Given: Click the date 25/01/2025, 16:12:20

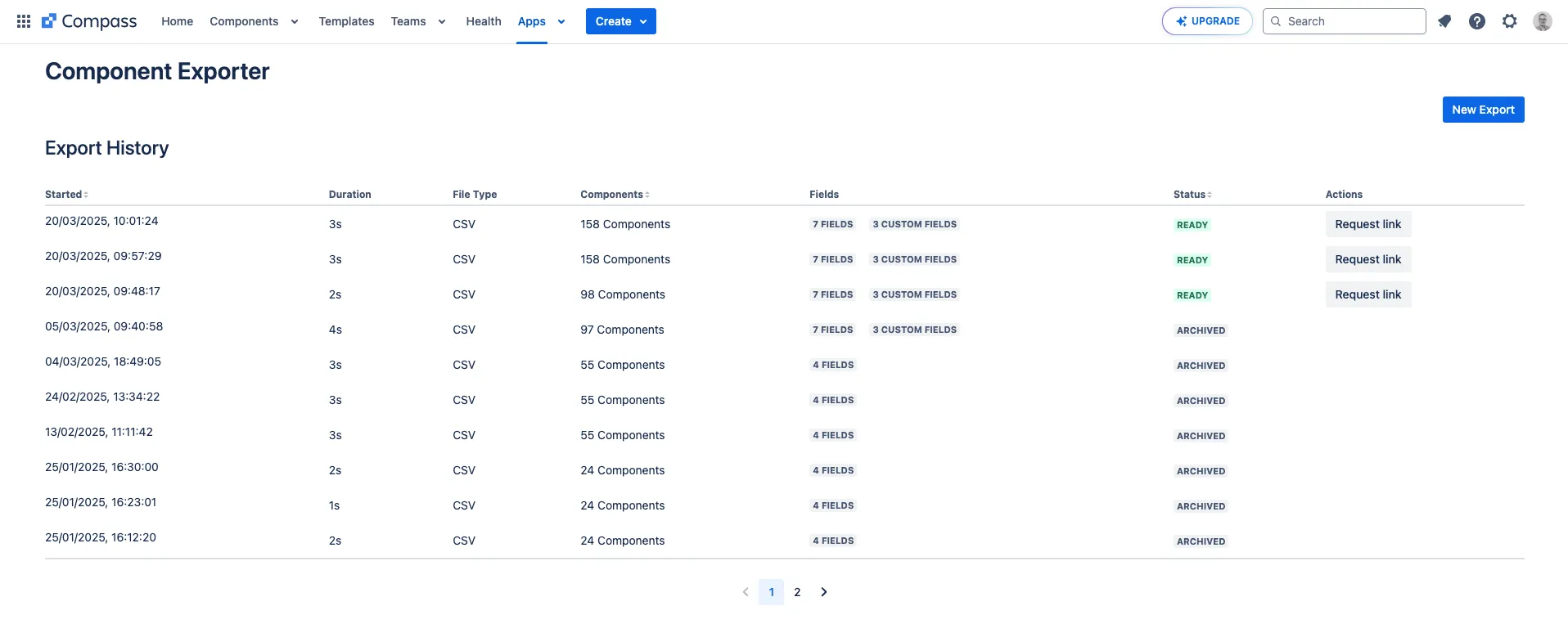Looking at the screenshot, I should pyautogui.click(x=101, y=537).
